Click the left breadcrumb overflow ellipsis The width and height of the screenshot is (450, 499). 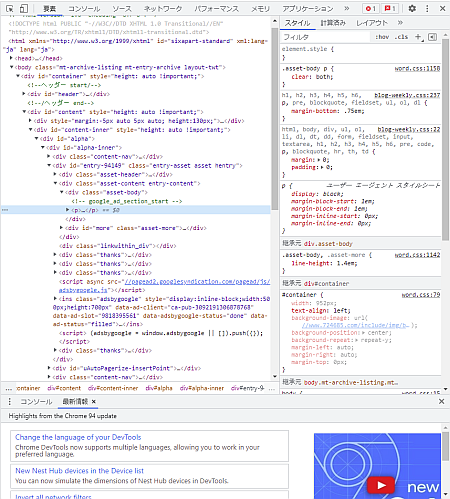click(x=9, y=388)
